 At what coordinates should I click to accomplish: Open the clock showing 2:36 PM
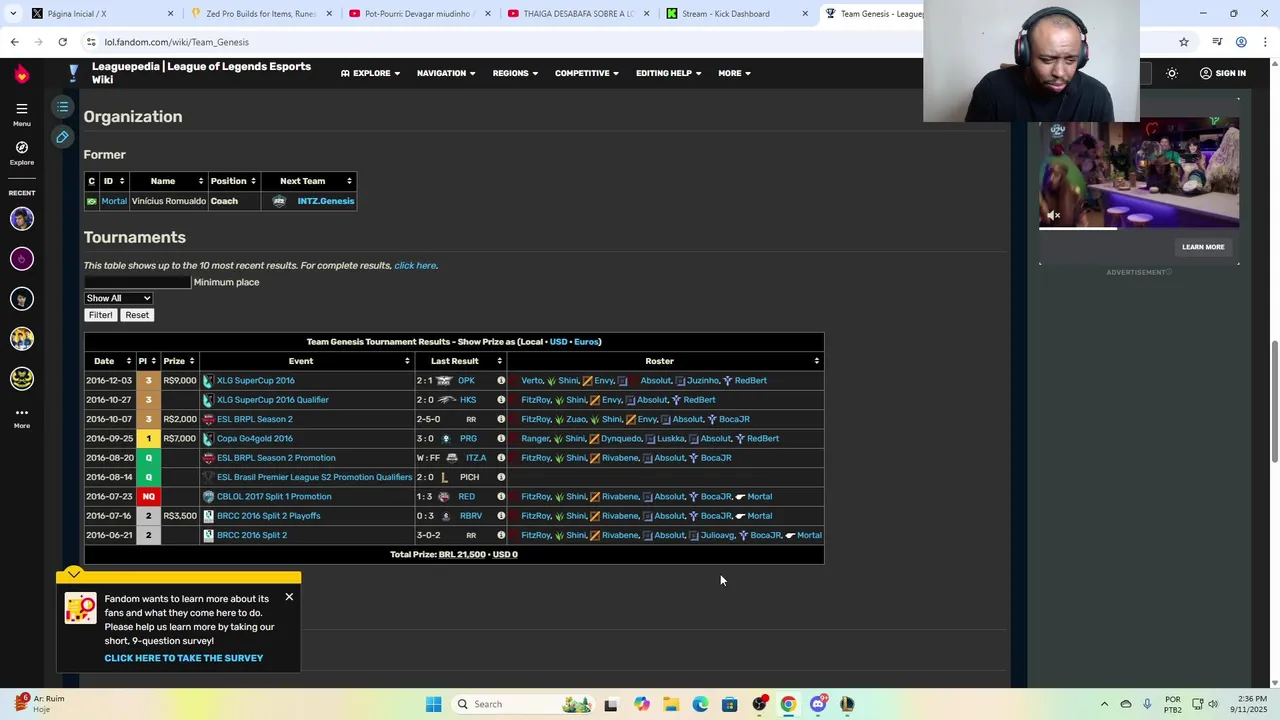[x=1253, y=704]
